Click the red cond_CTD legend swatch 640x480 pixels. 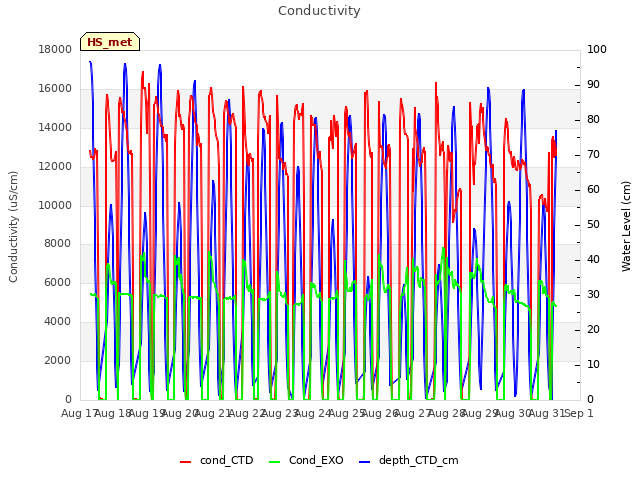click(x=185, y=462)
